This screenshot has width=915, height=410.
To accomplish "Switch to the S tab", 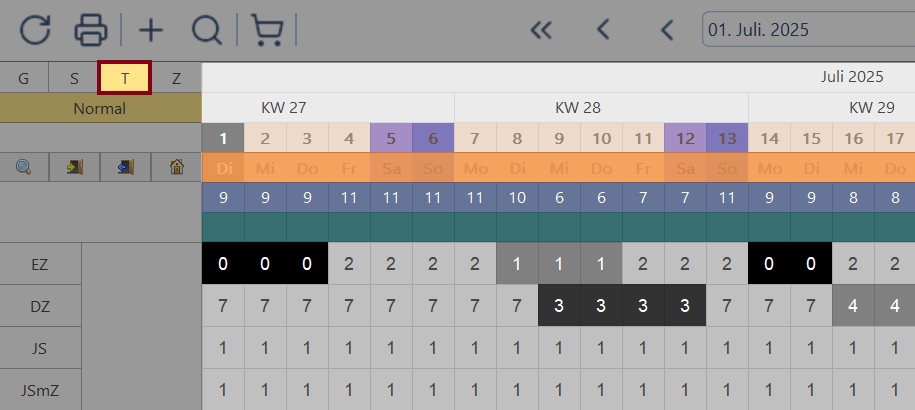I will click(x=74, y=78).
